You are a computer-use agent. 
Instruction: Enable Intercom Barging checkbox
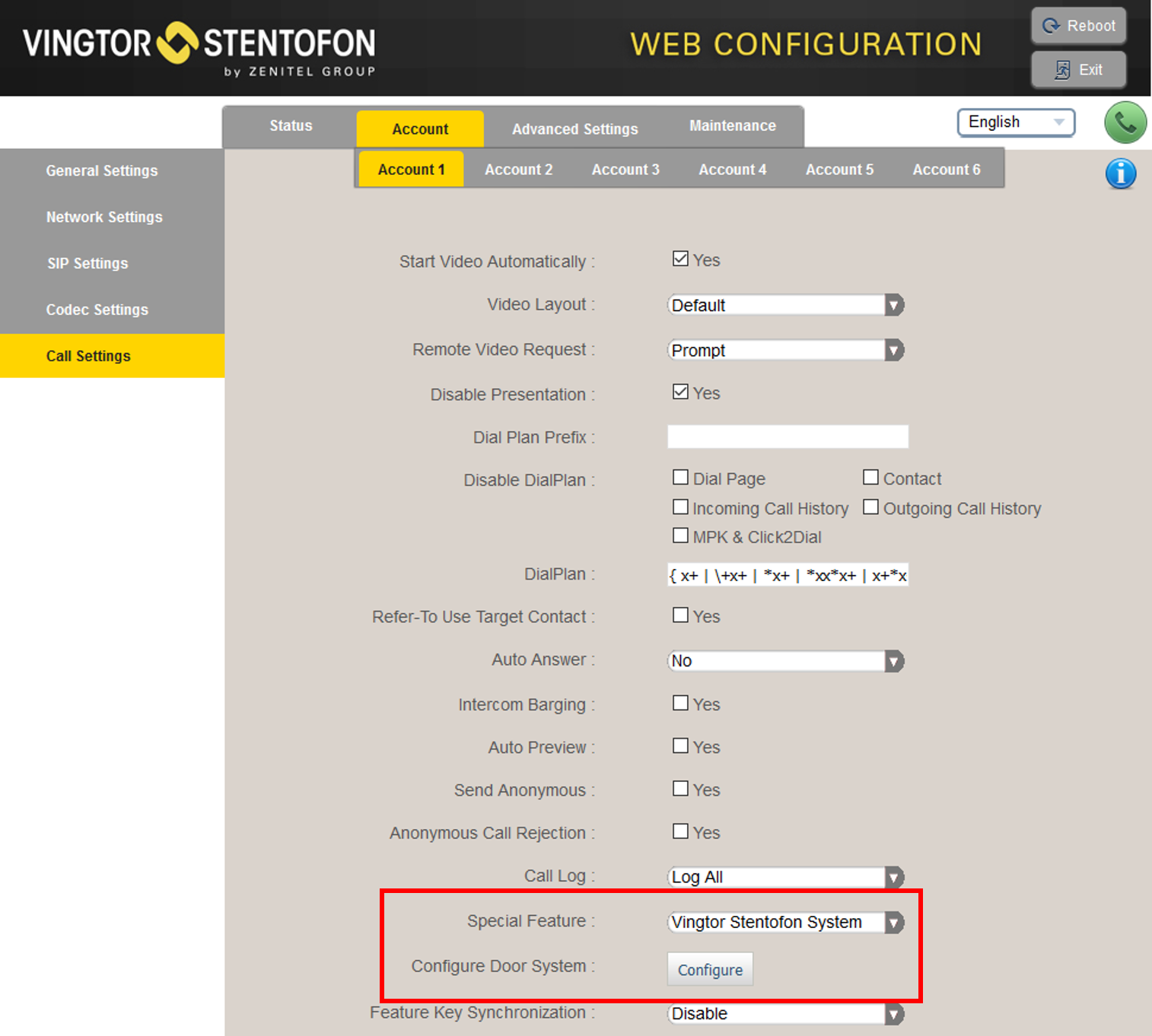pyautogui.click(x=680, y=704)
